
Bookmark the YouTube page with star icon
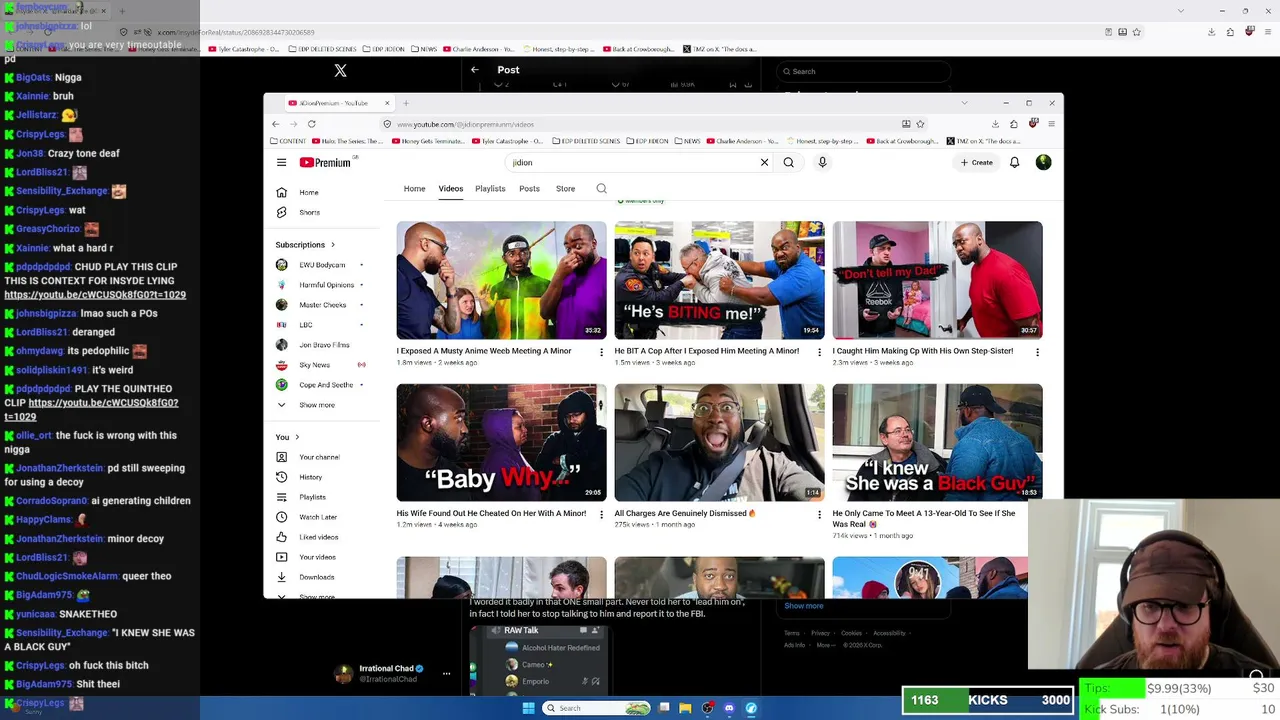pyautogui.click(x=920, y=124)
